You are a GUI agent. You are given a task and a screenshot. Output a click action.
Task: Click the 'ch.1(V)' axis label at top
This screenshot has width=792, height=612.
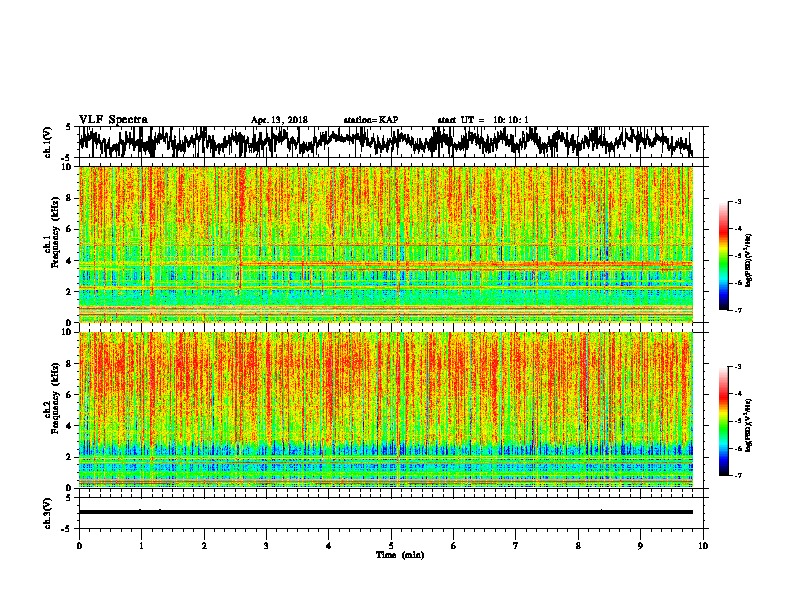tap(48, 142)
